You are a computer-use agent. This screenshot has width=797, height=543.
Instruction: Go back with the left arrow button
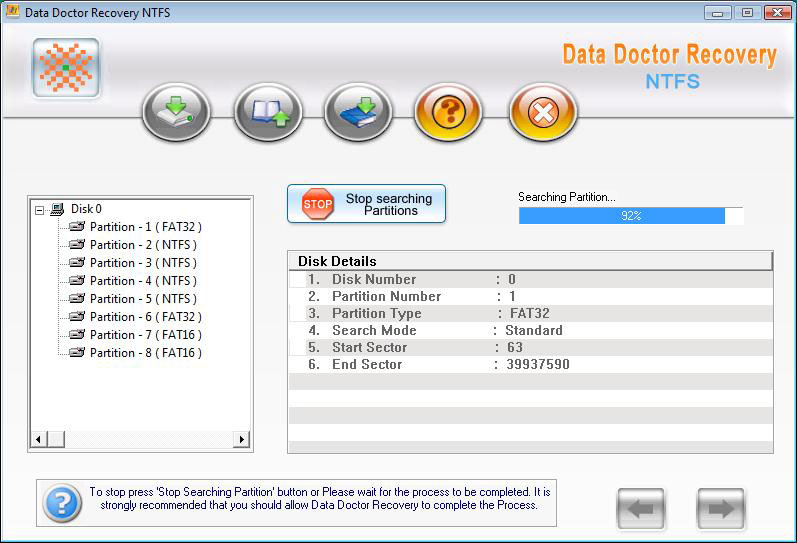(640, 508)
